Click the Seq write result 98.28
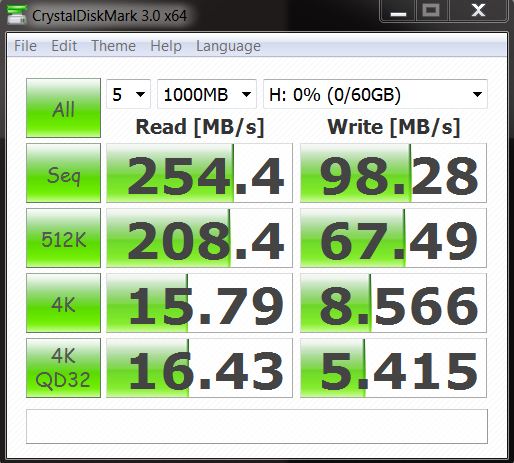The image size is (514, 463). point(393,173)
